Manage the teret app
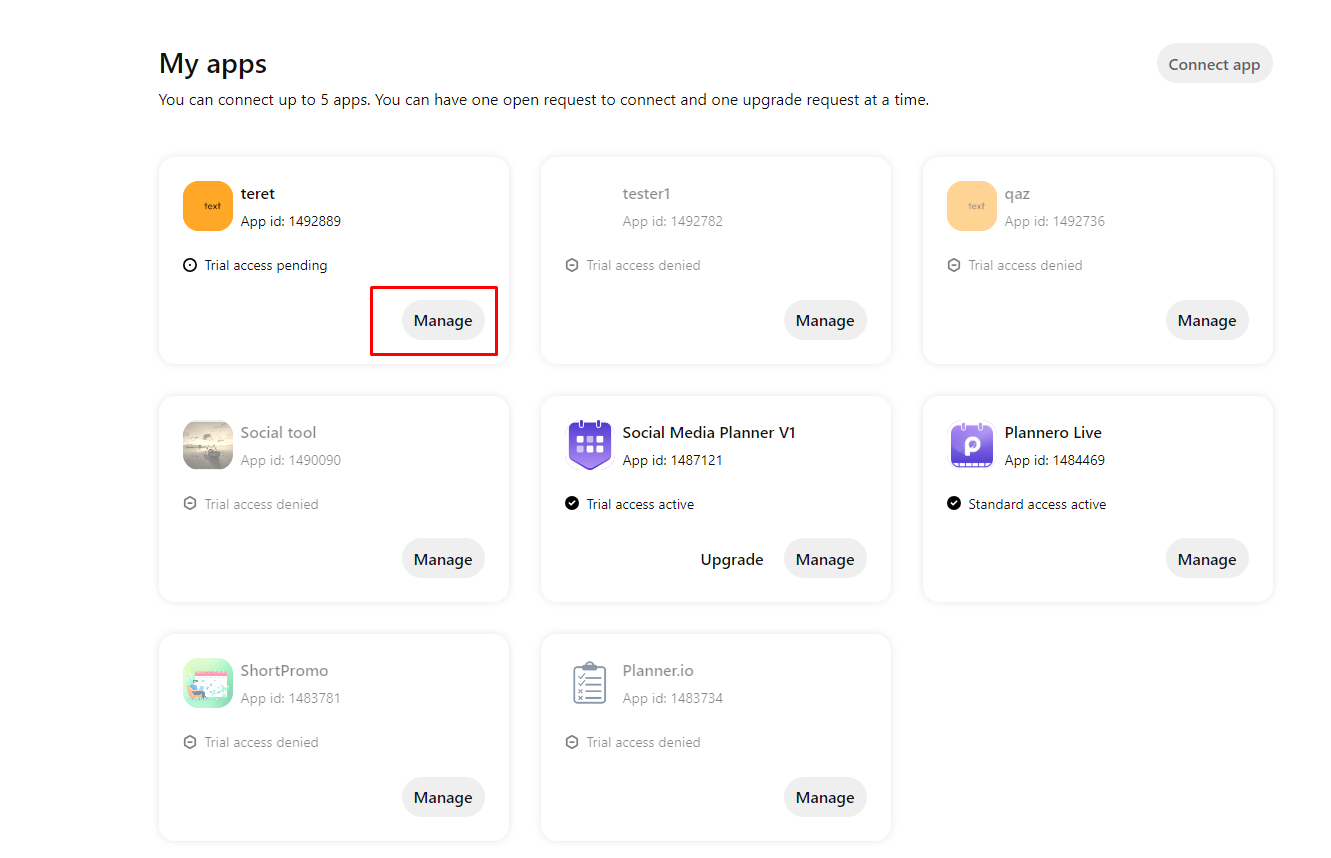This screenshot has height=858, width=1331. 442,320
